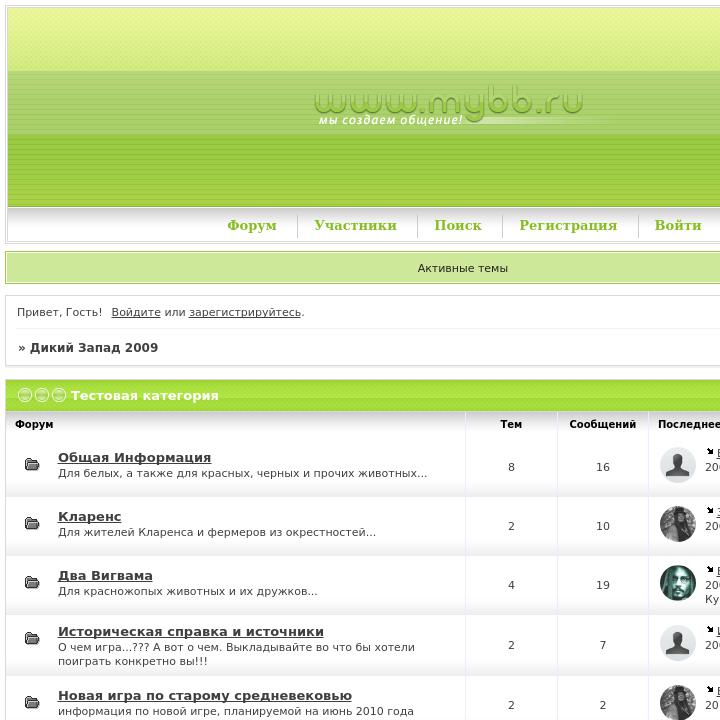Open green-tinted avatar in Два Вигвама row
Viewport: 720px width, 720px height.
click(678, 583)
